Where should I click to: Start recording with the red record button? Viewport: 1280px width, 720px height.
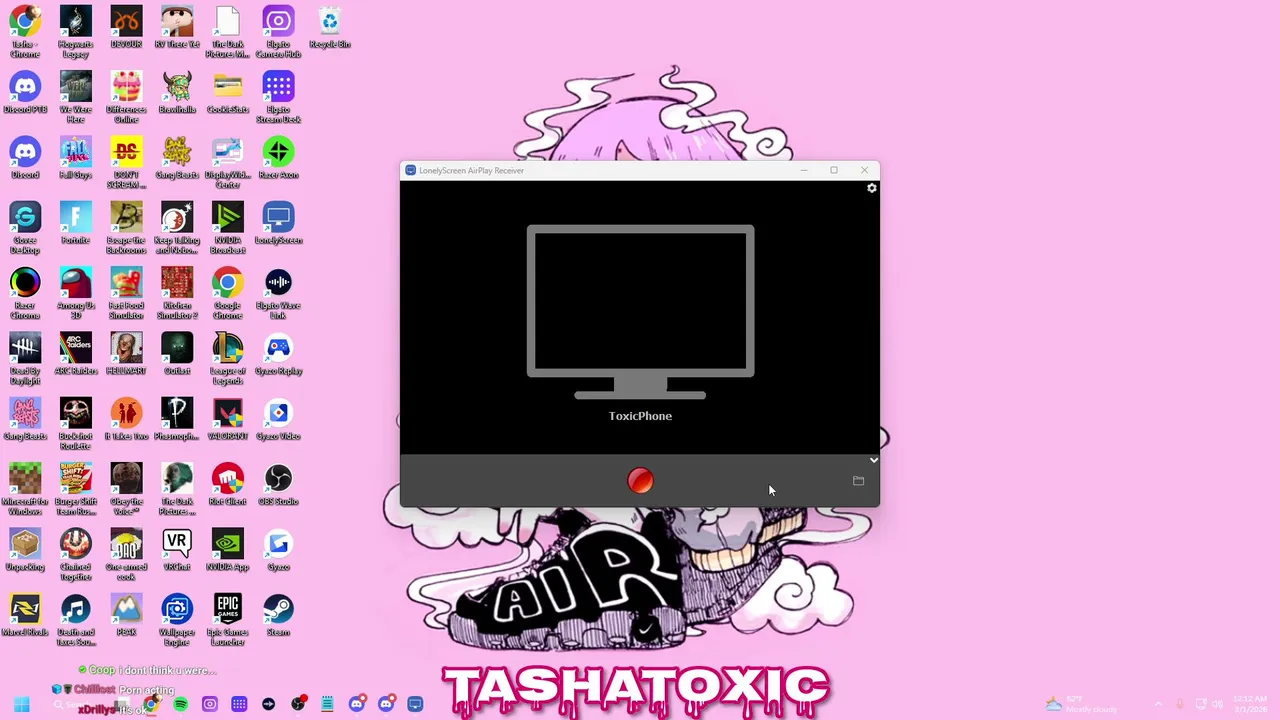640,481
